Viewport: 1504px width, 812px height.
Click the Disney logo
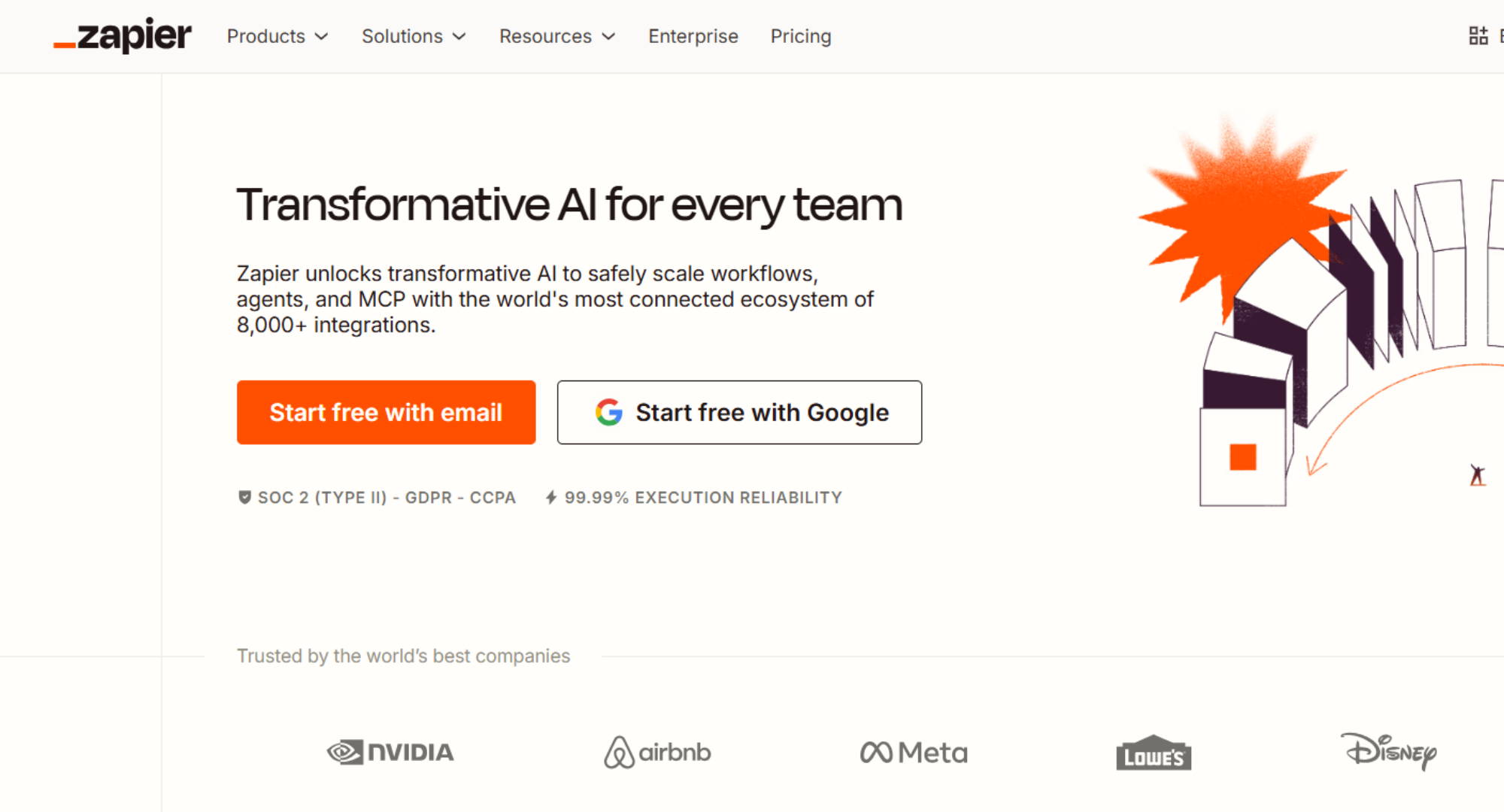click(x=1388, y=751)
